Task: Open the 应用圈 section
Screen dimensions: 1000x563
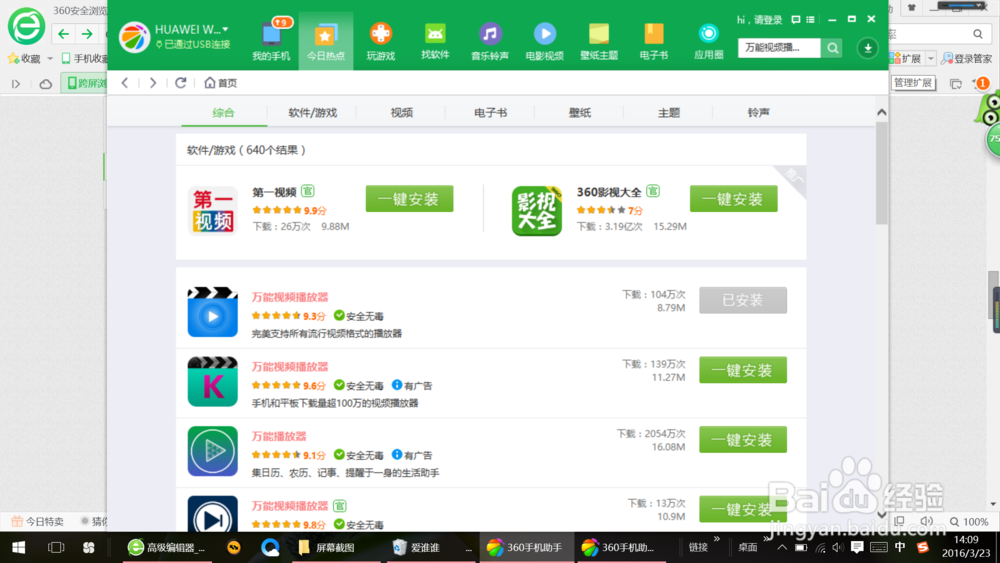Action: click(709, 41)
